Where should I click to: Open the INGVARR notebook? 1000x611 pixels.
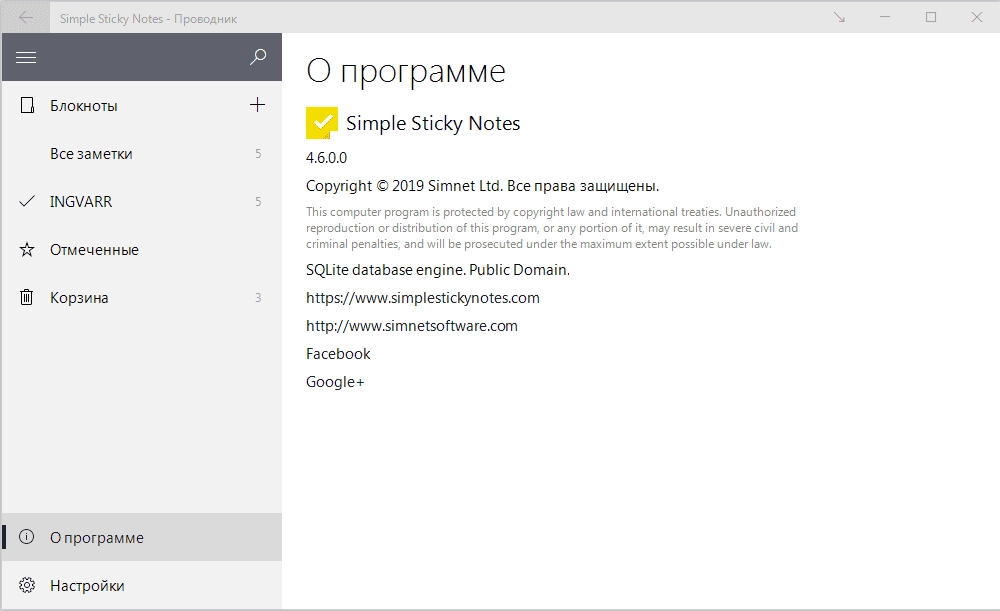pyautogui.click(x=142, y=202)
